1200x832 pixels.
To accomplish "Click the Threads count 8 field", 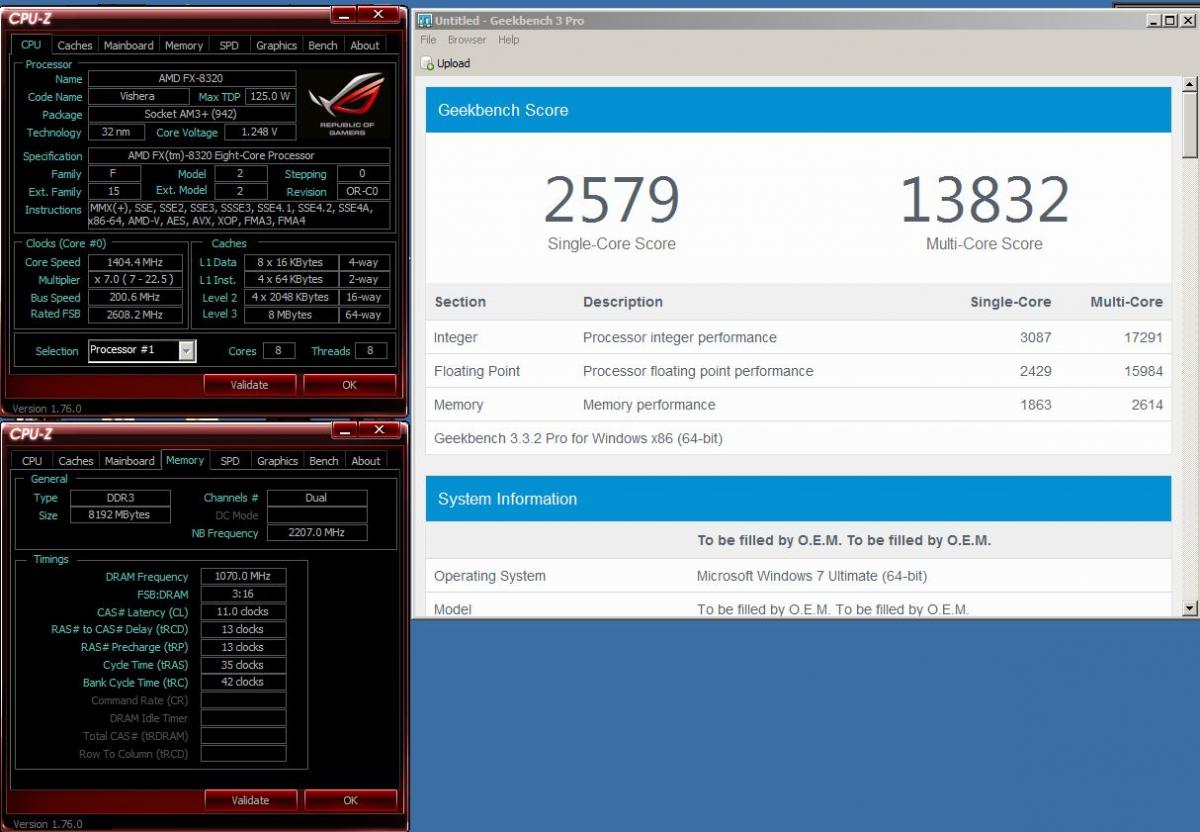I will [x=371, y=351].
